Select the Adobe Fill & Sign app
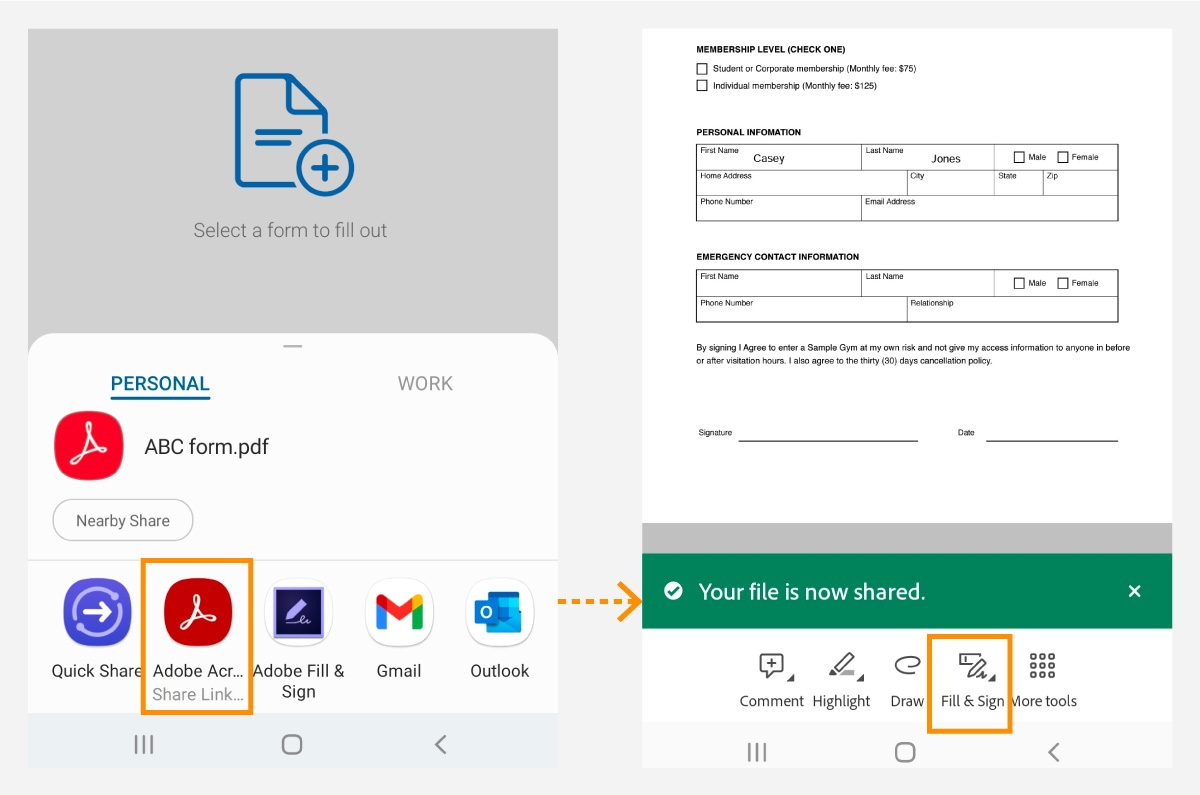 [x=298, y=612]
